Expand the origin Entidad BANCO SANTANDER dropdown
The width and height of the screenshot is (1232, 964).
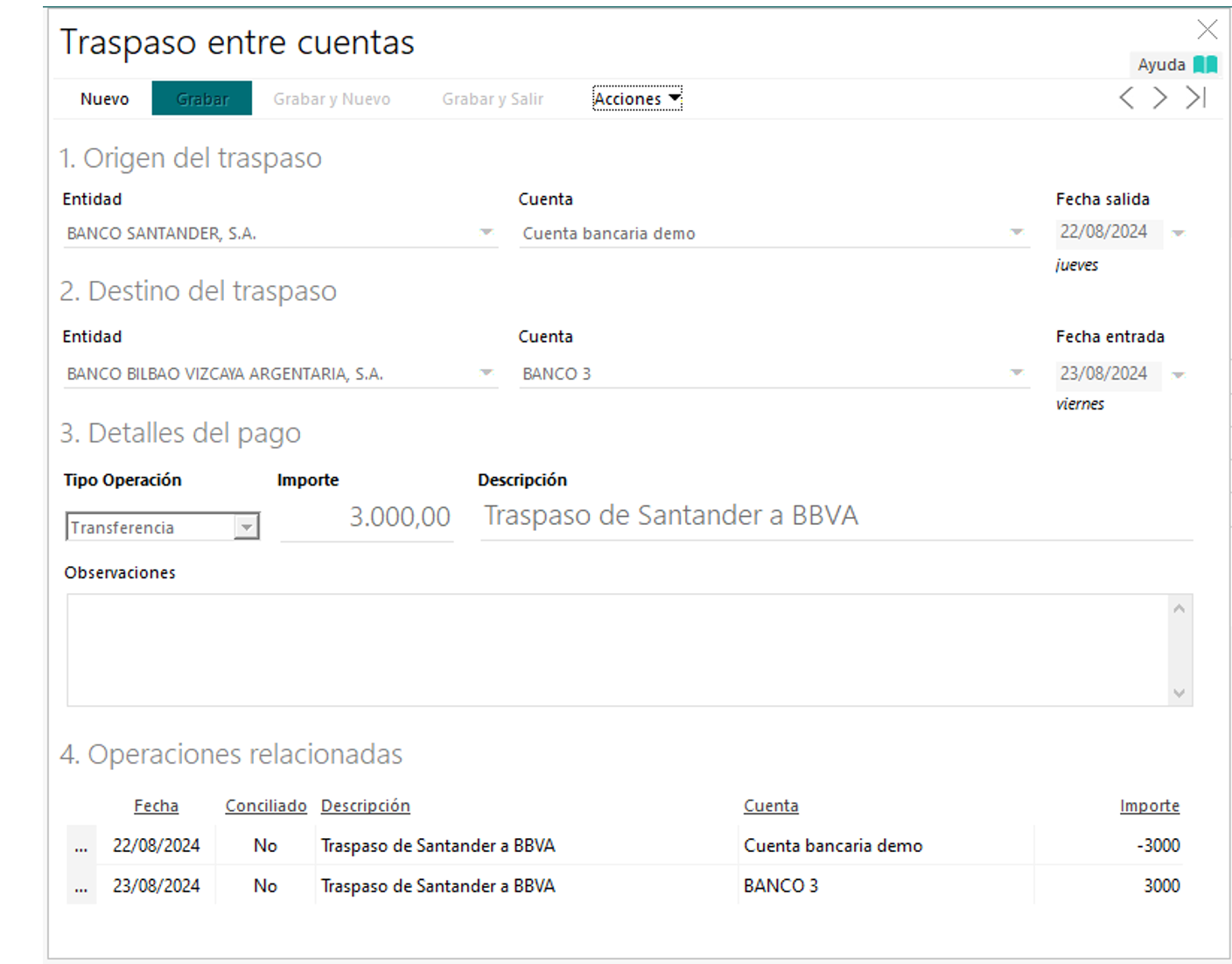(x=486, y=233)
